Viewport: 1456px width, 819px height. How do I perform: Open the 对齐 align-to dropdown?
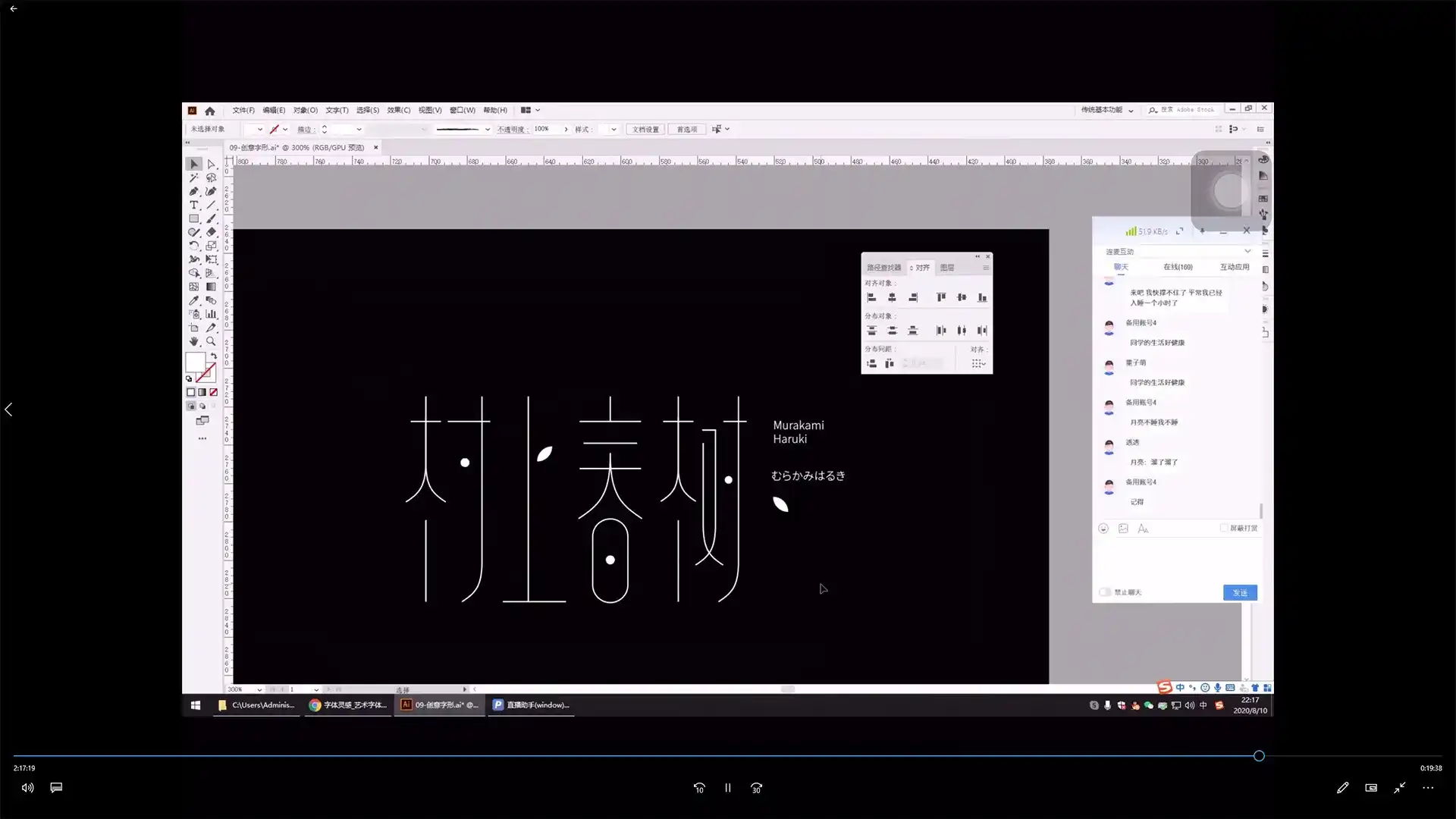click(x=978, y=364)
